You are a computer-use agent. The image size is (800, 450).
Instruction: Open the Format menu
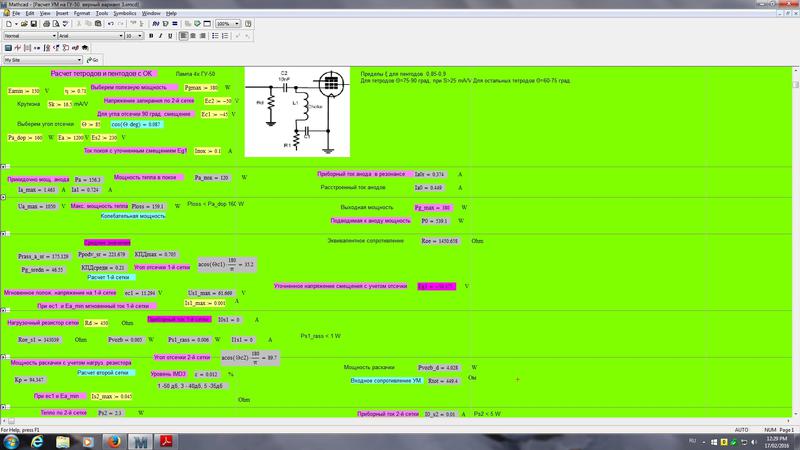pos(82,13)
